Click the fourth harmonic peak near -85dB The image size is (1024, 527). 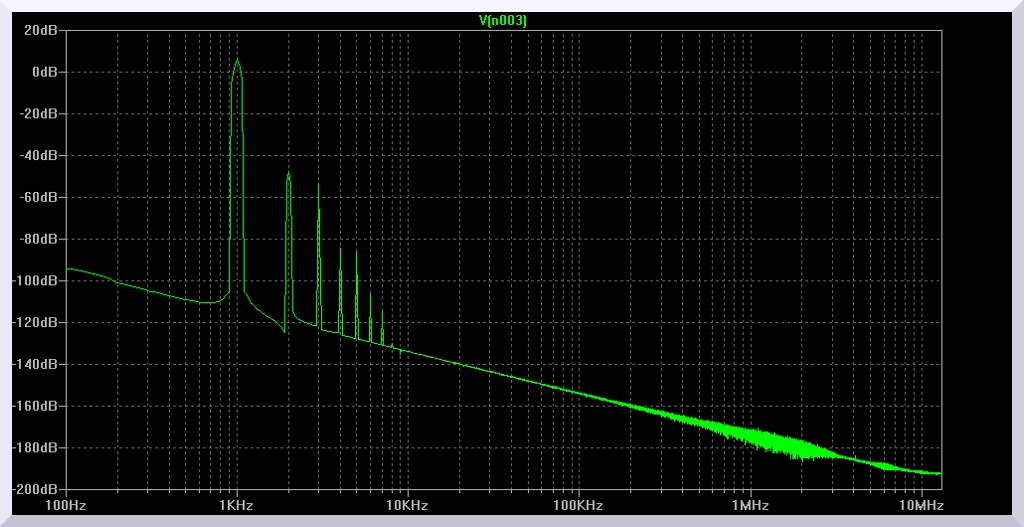[340, 249]
